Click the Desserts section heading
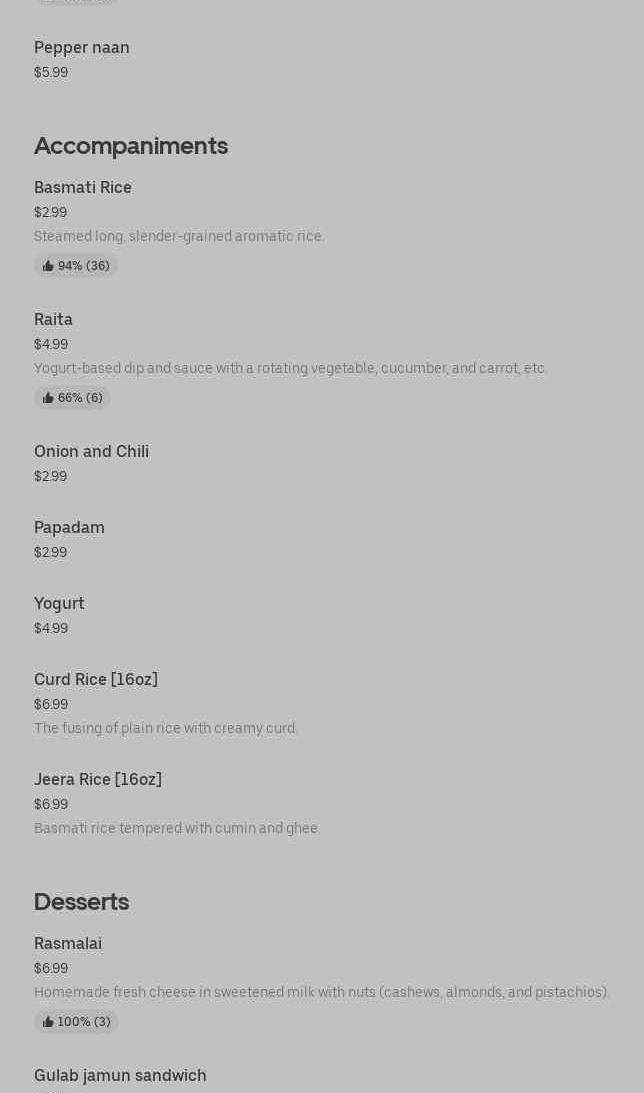 [82, 902]
